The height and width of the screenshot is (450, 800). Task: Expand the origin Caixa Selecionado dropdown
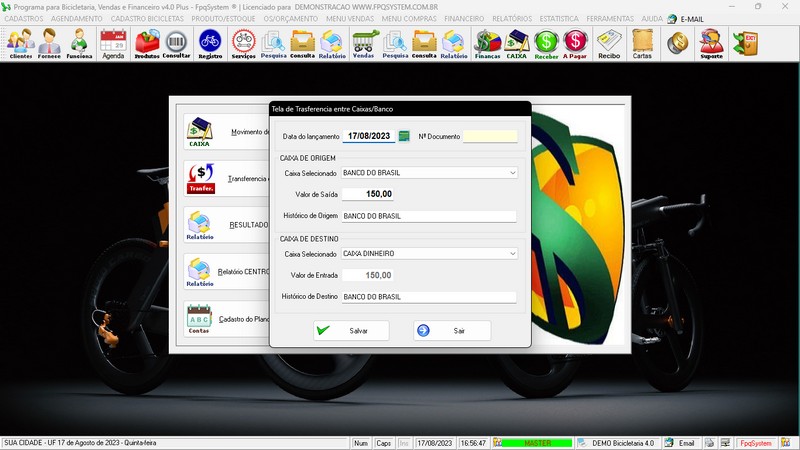point(512,173)
